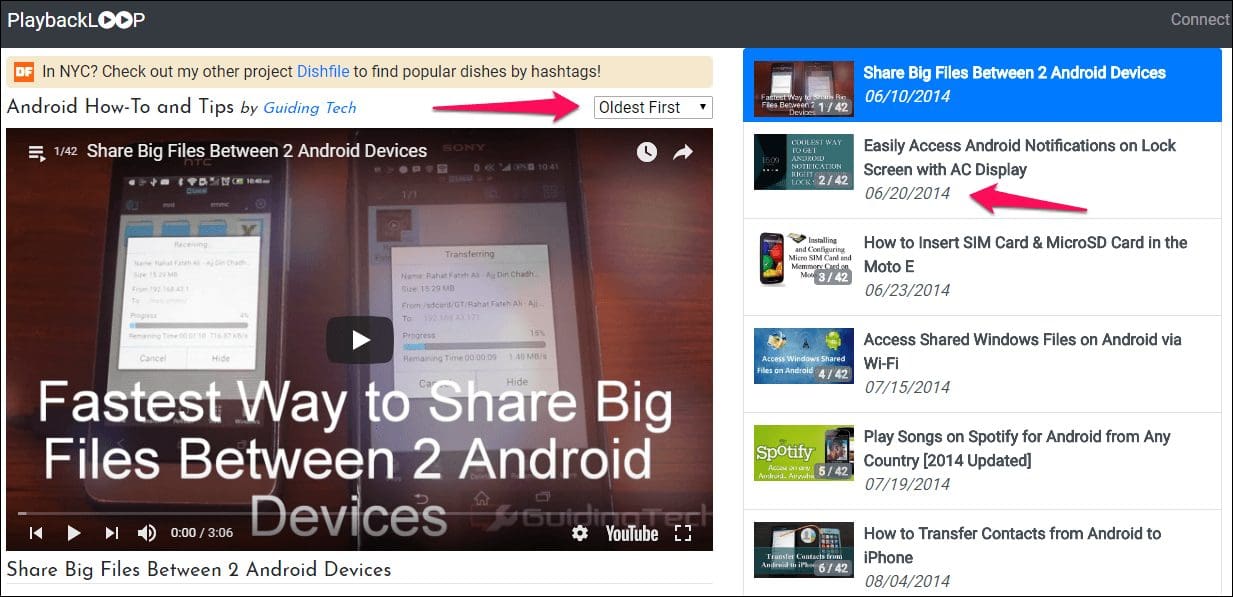Open the Oldest First sorting dropdown
Viewport: 1233px width, 597px height.
pos(652,107)
